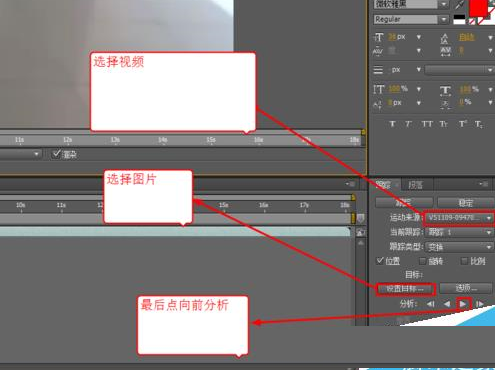Image resolution: width=495 pixels, height=370 pixels.
Task: Click the 14s mark on layer ruler
Action: pyautogui.click(x=163, y=140)
